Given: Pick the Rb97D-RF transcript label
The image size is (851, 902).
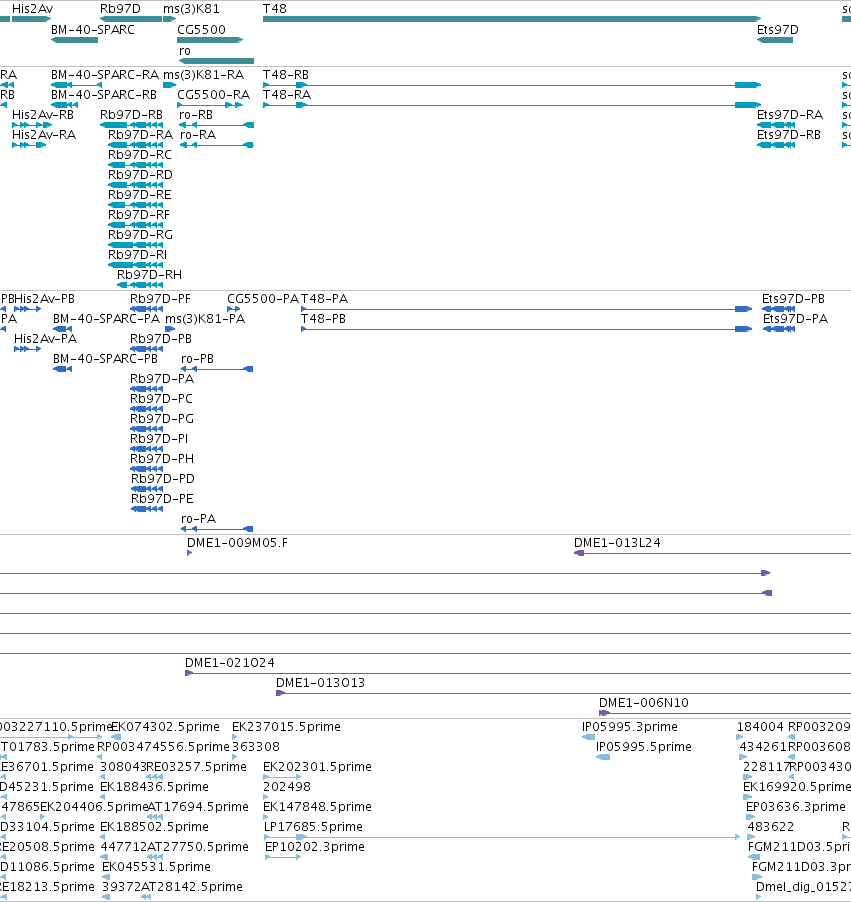Looking at the screenshot, I should [139, 215].
